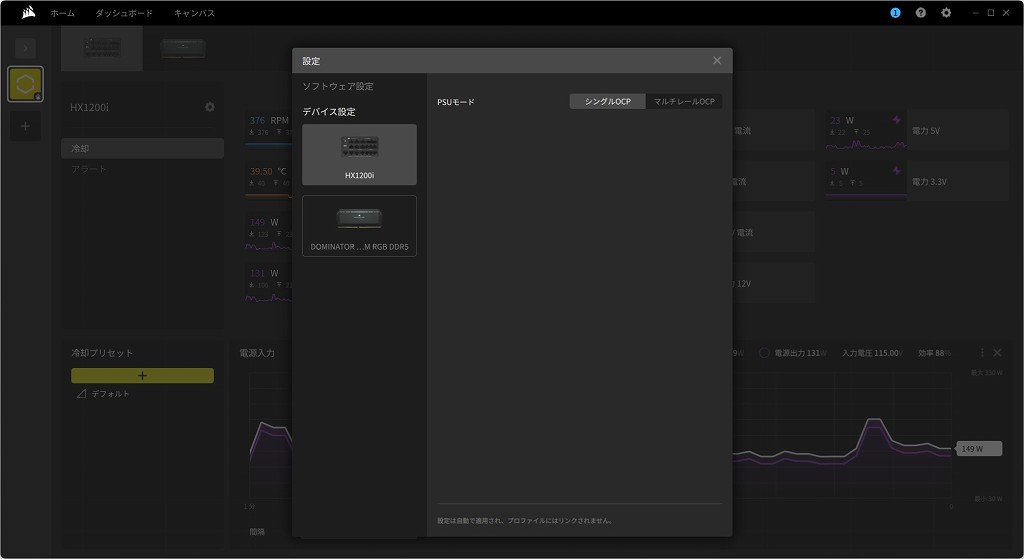Viewport: 1024px width, 559px height.
Task: Add cooling preset with yellow plus button
Action: click(x=142, y=375)
